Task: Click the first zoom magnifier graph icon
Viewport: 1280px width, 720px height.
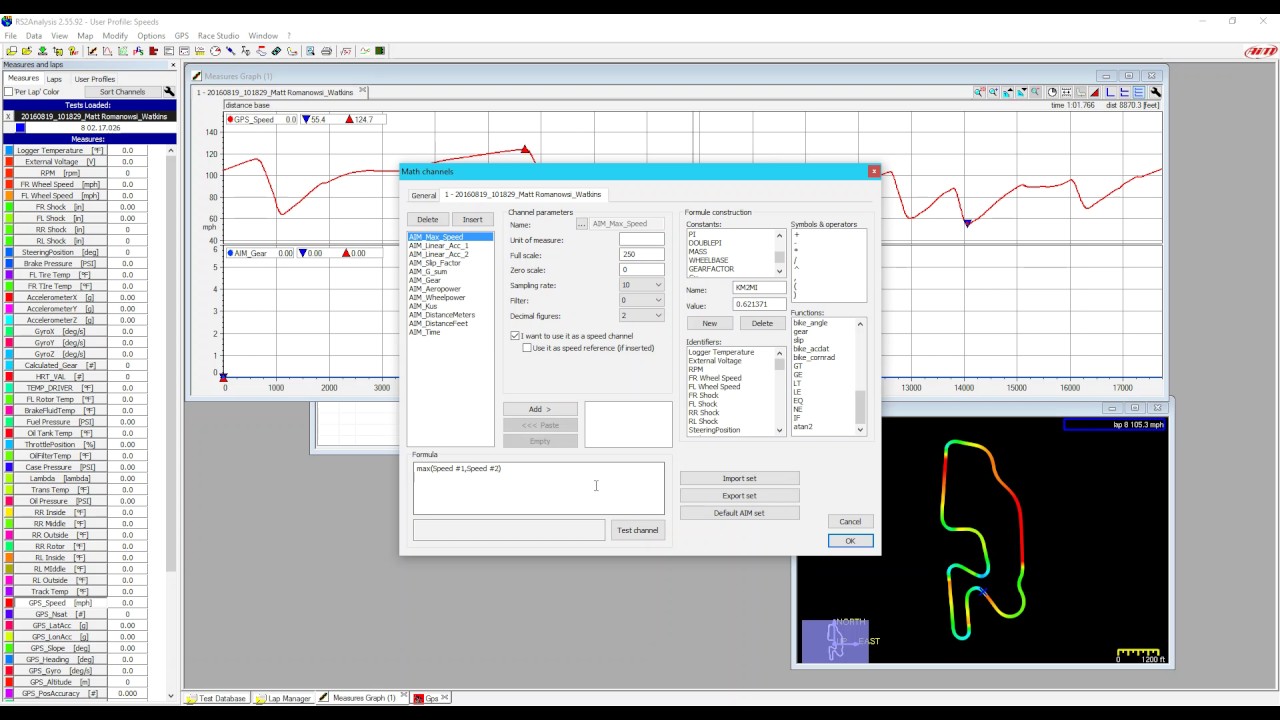Action: tap(979, 92)
